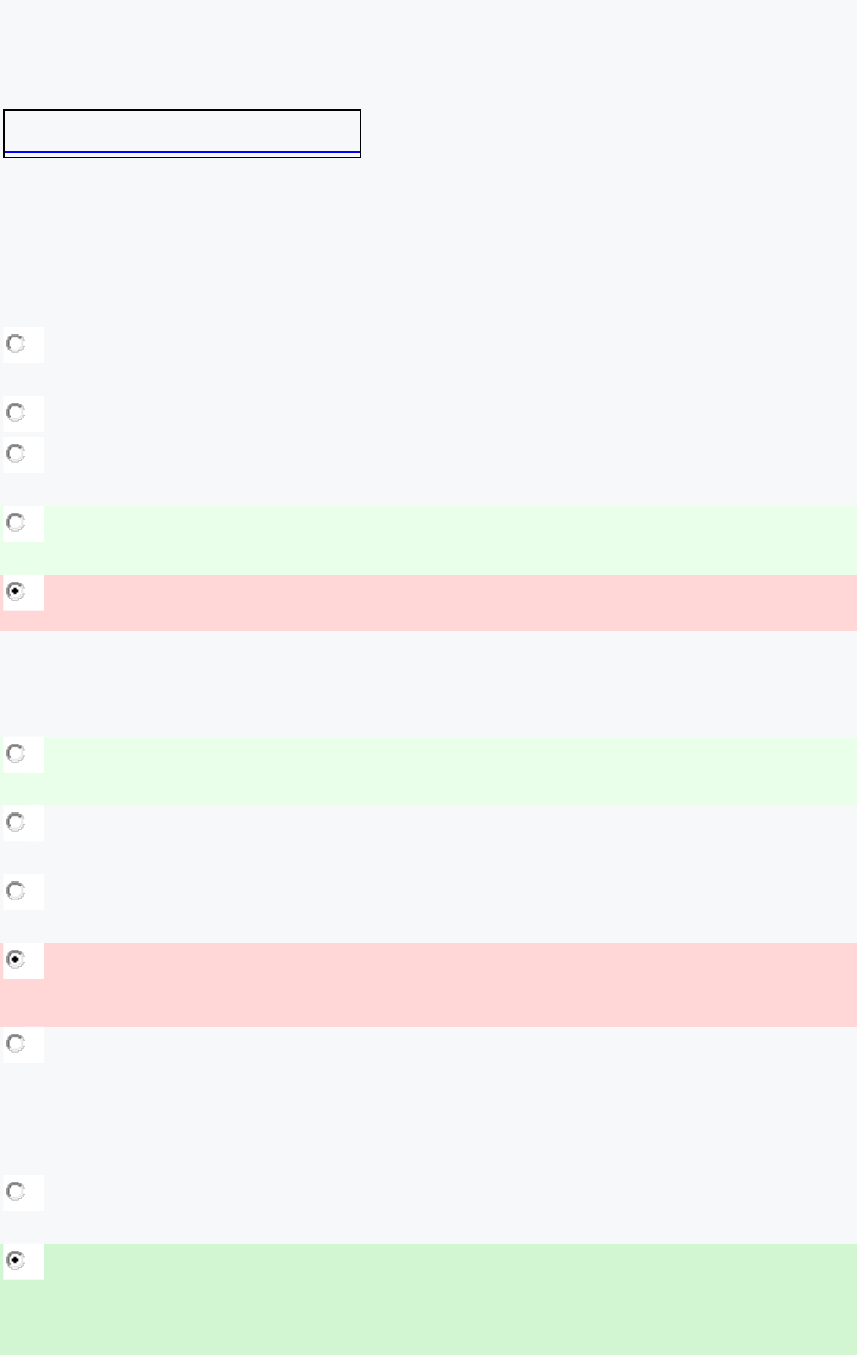Image resolution: width=857 pixels, height=1355 pixels.
Task: Click the light green answer row in top group
Action: click(x=450, y=538)
